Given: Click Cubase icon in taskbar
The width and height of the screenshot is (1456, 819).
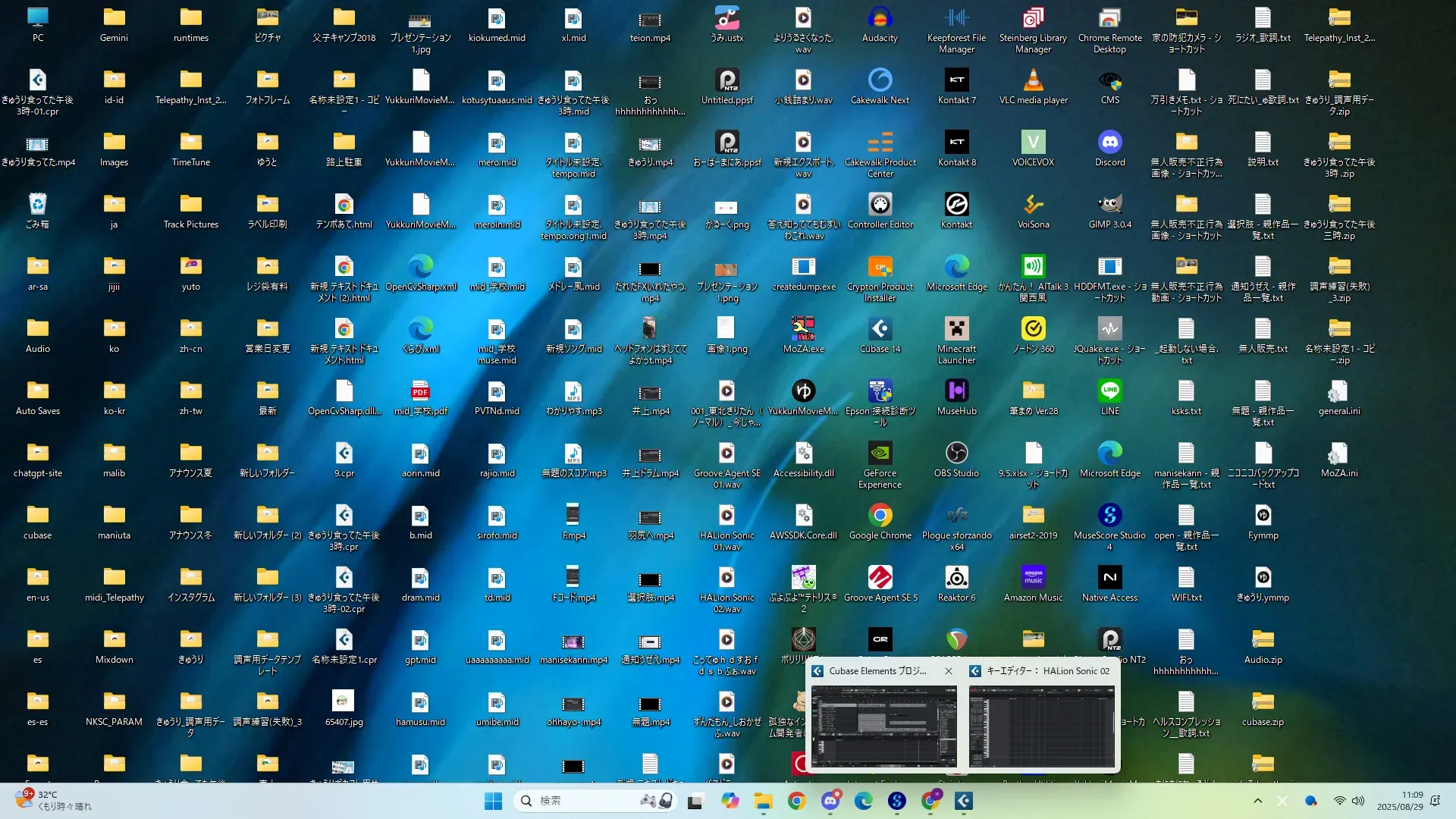Looking at the screenshot, I should [963, 801].
